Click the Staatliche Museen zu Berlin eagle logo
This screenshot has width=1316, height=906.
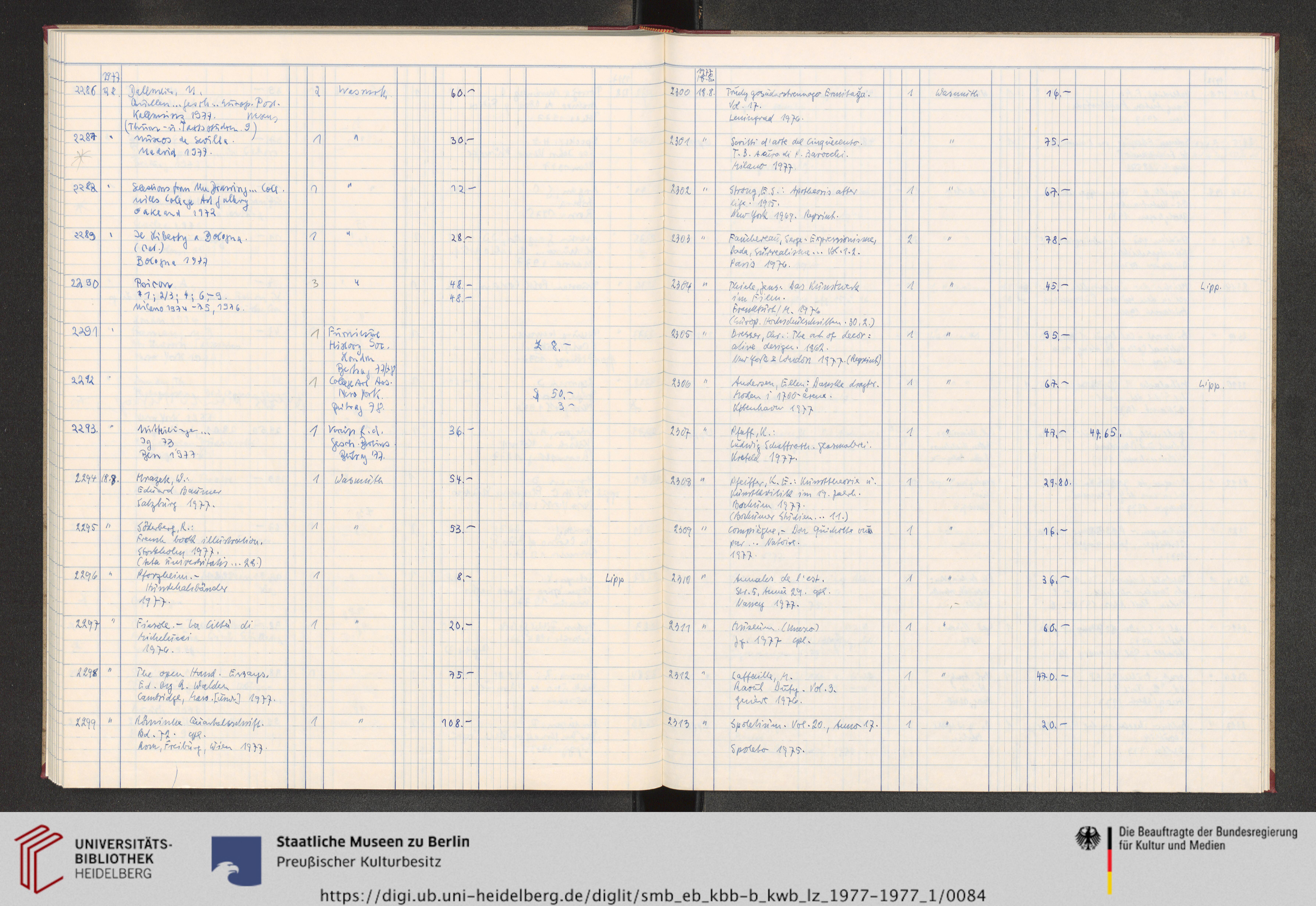(x=236, y=861)
